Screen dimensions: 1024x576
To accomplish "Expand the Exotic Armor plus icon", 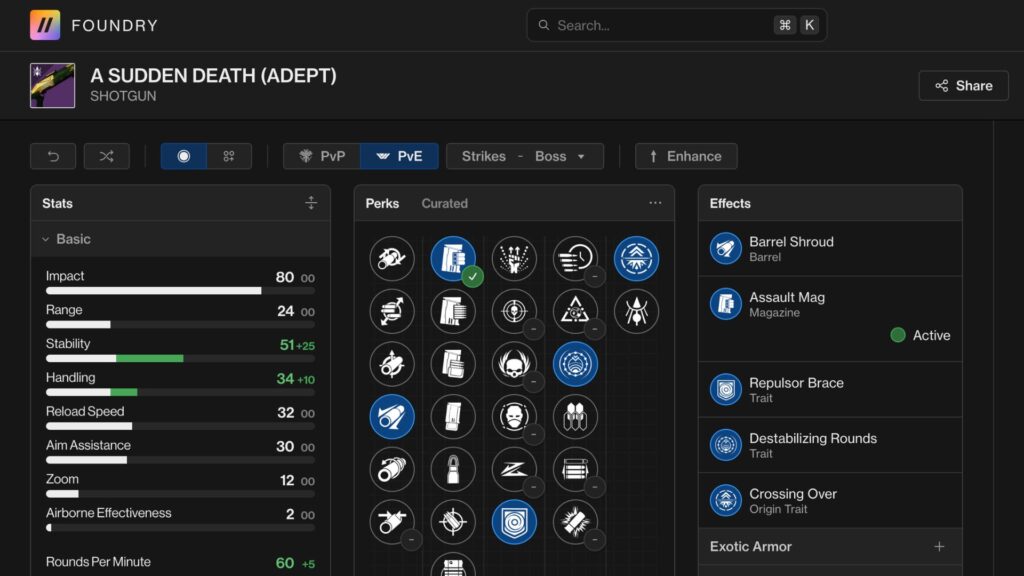I will pyautogui.click(x=939, y=546).
